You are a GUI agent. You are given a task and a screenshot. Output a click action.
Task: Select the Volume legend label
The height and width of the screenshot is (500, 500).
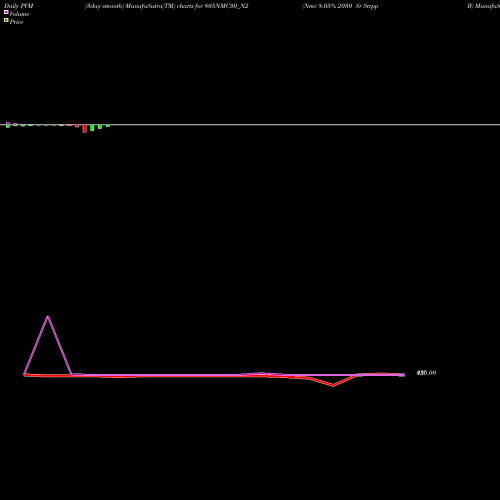click(x=19, y=14)
